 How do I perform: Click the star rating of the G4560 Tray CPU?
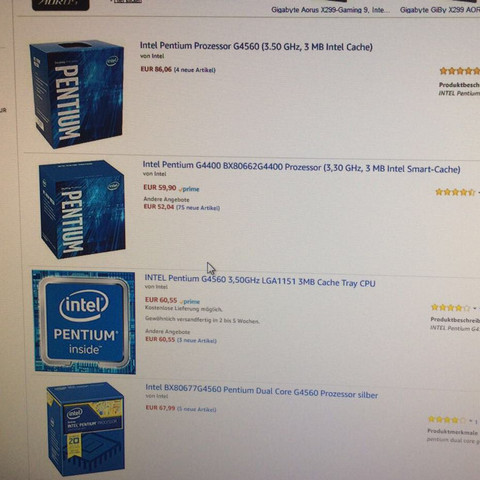point(451,307)
